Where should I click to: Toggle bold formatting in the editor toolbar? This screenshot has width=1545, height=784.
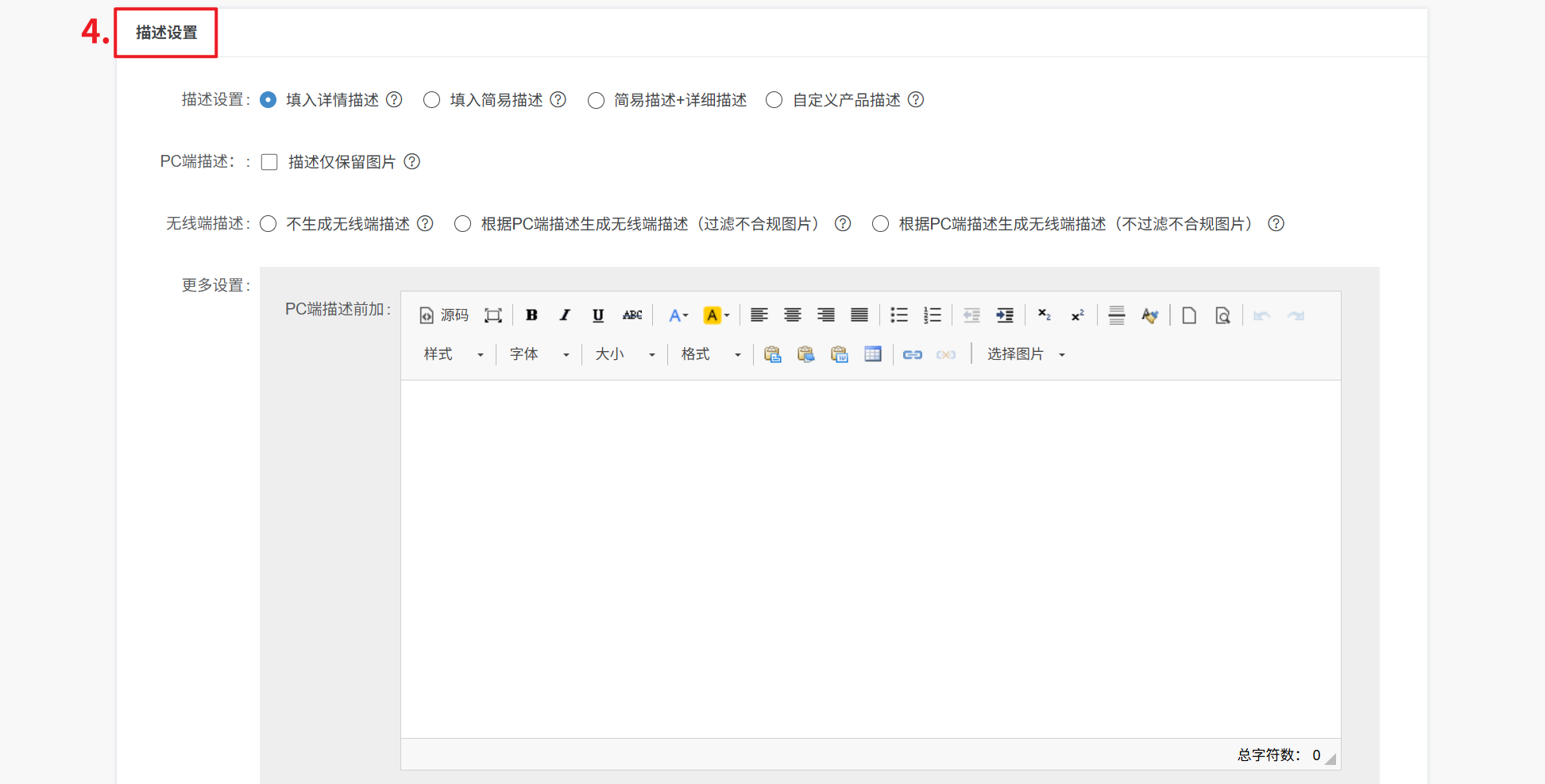click(531, 315)
